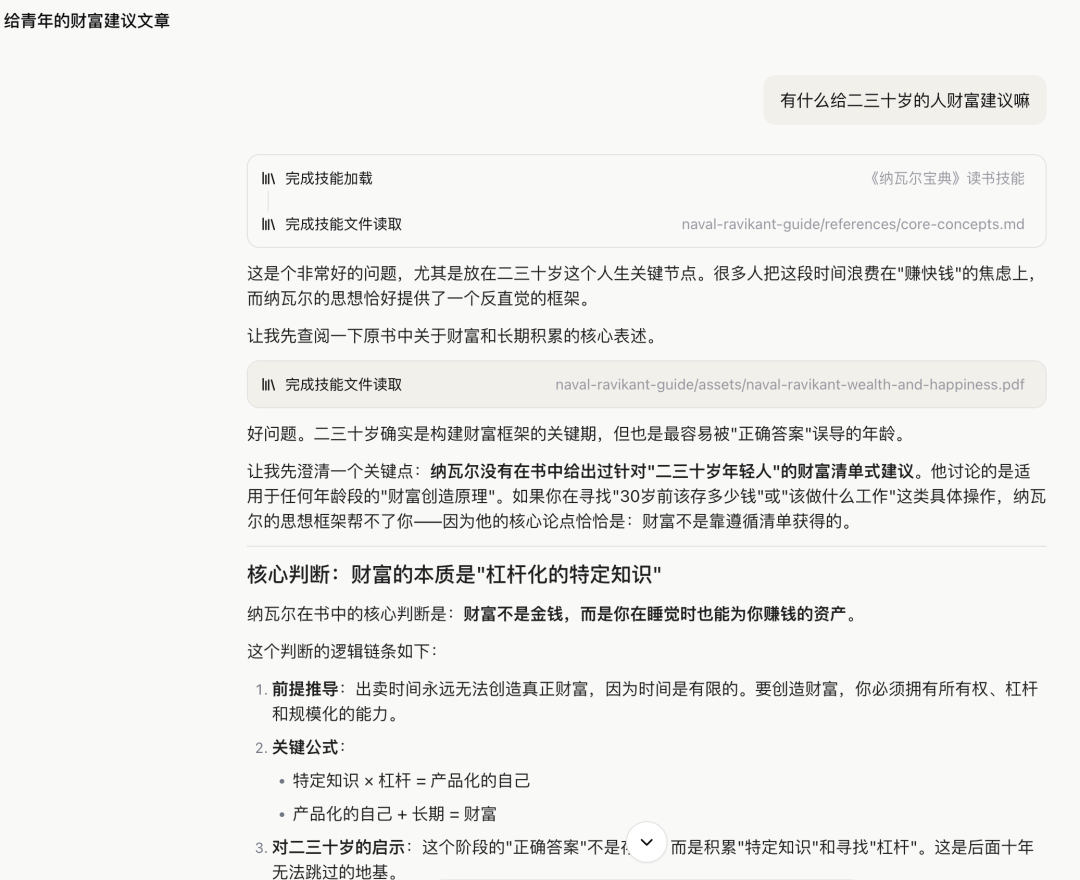The width and height of the screenshot is (1080, 880).
Task: Click the bold text 纳瓦尔没有在书中给出过针对"二三十岁年轻人"的财富清单式建议
Action: coord(672,472)
